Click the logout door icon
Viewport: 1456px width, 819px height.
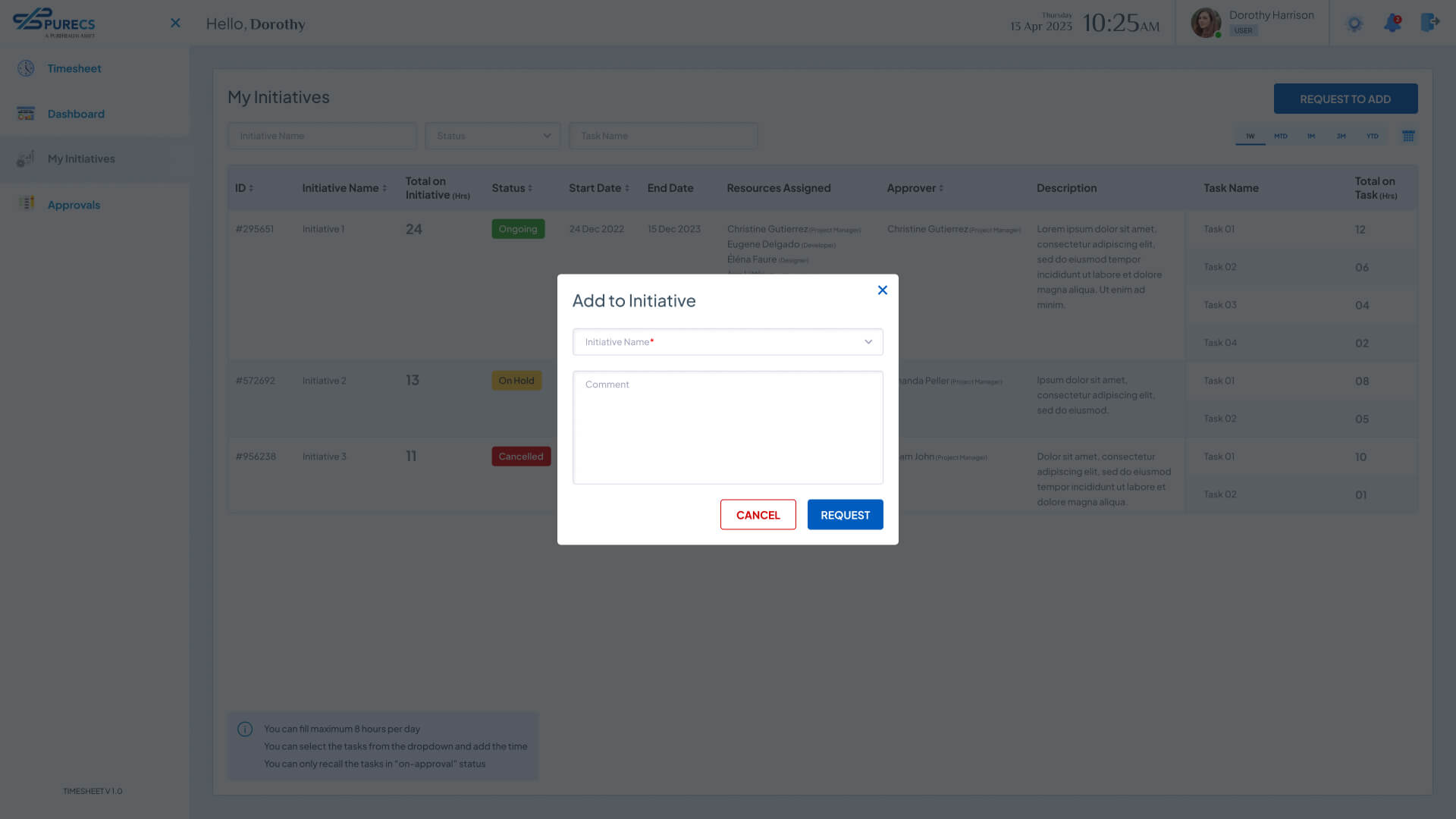[1429, 23]
